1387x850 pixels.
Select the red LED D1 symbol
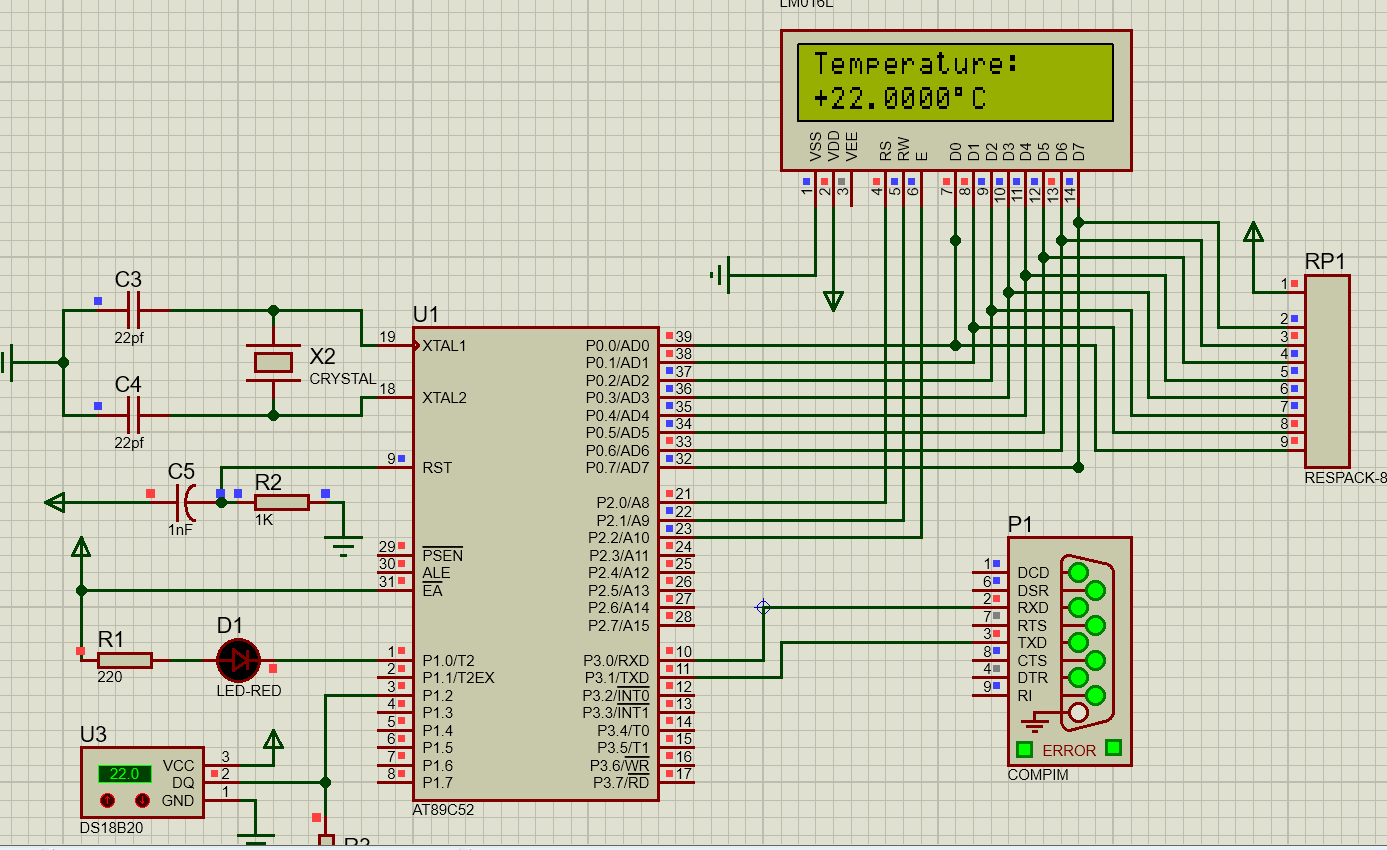coord(238,659)
